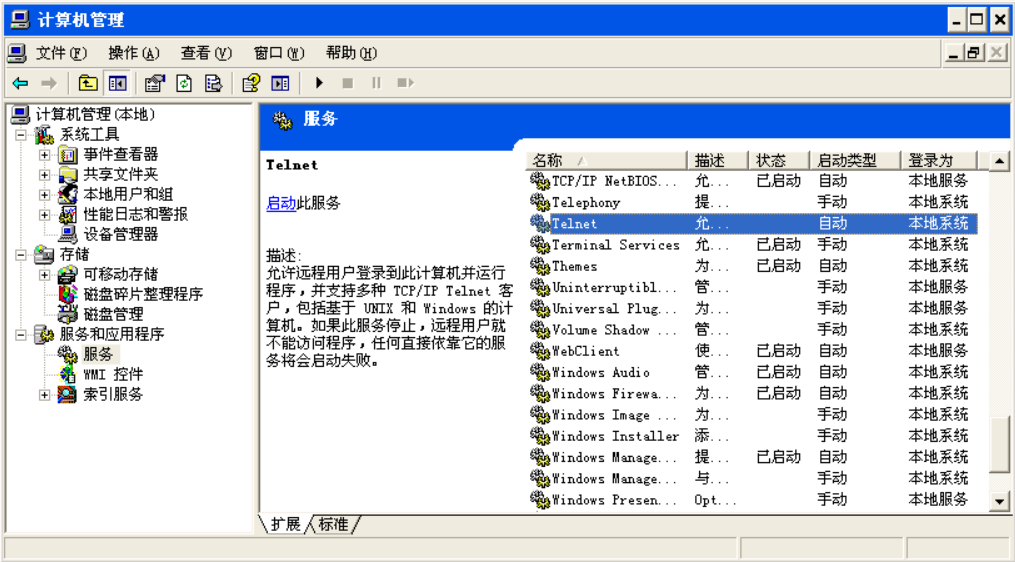
Task: Switch to the 扩展 tab
Action: click(x=285, y=524)
